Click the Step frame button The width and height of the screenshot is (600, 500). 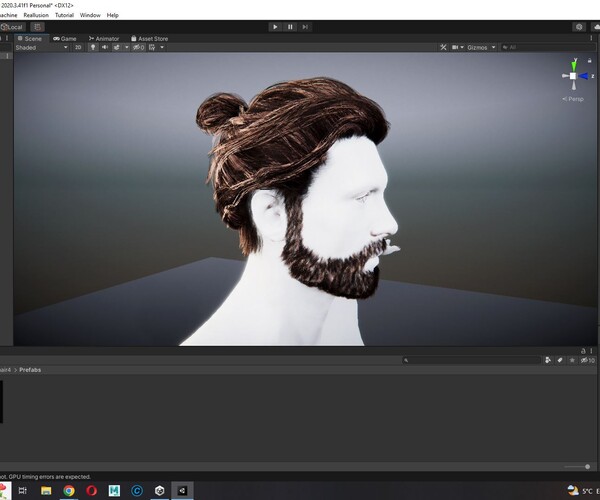pos(305,27)
